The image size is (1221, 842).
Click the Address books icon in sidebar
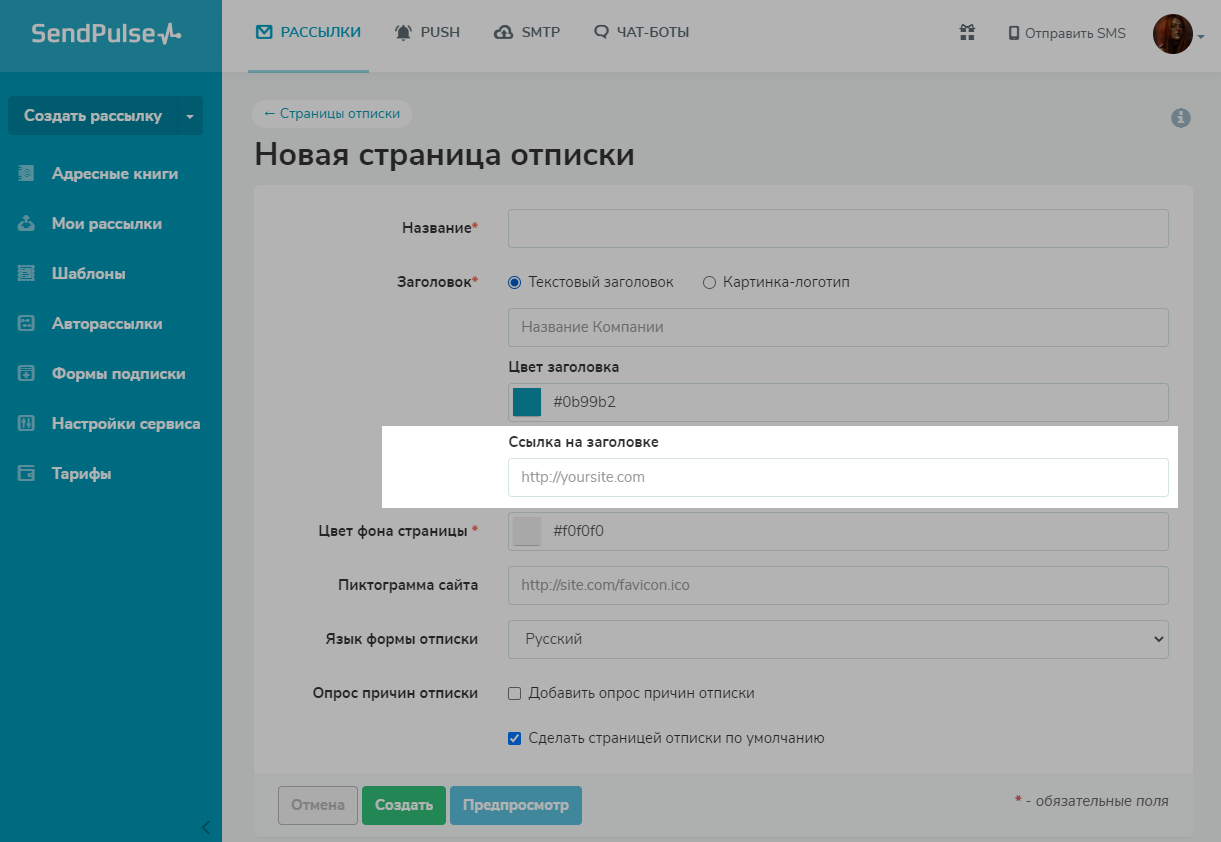(x=27, y=174)
